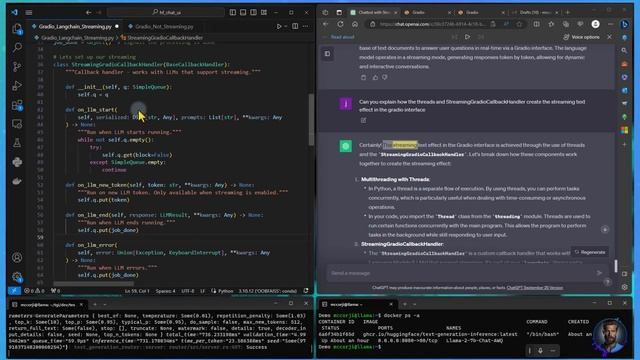This screenshot has height=360, width=640.
Task: Mute the microphone on the camera overlay
Action: pyautogui.click(x=540, y=351)
